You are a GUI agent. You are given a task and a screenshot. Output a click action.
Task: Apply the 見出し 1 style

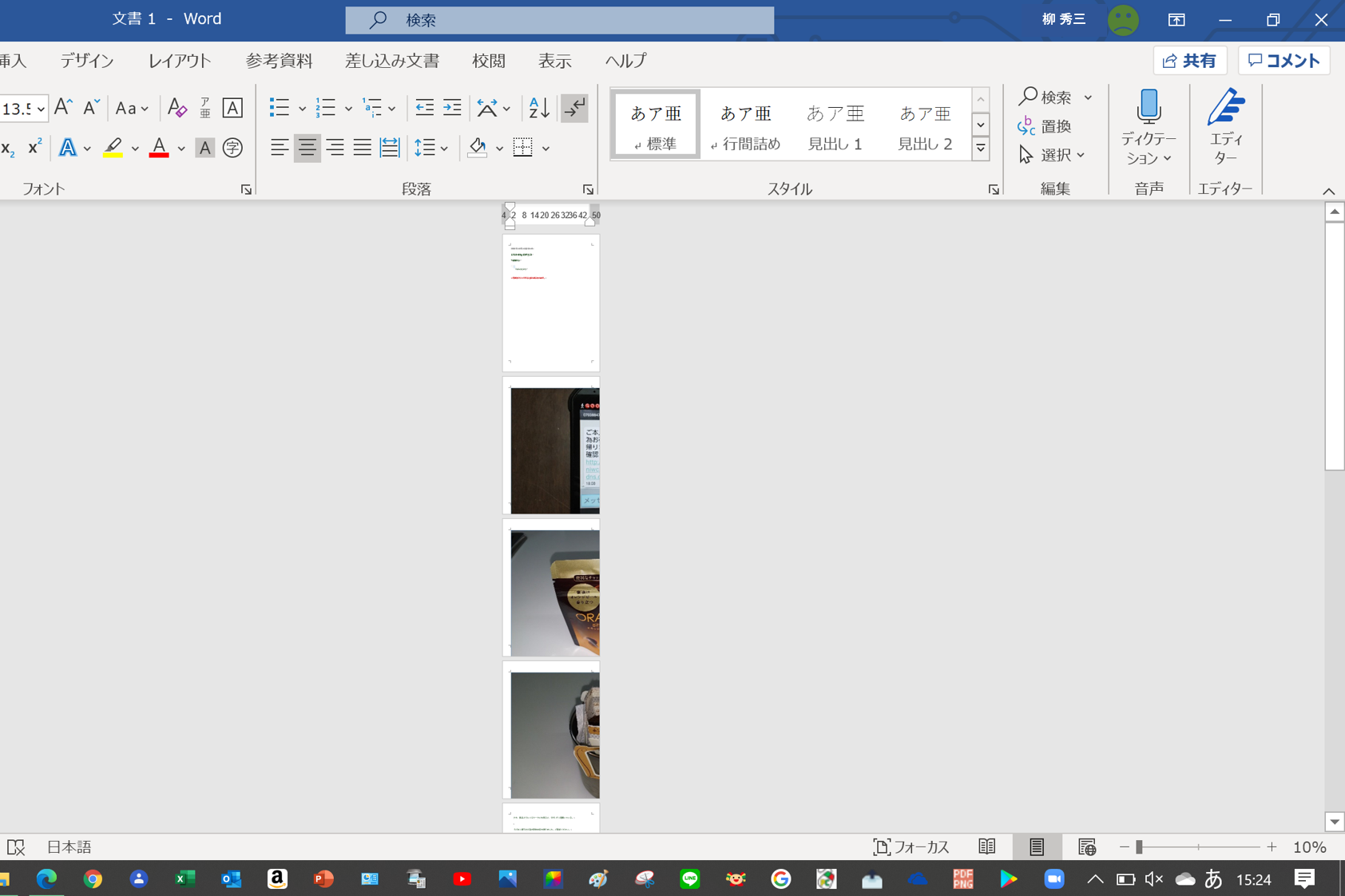835,125
